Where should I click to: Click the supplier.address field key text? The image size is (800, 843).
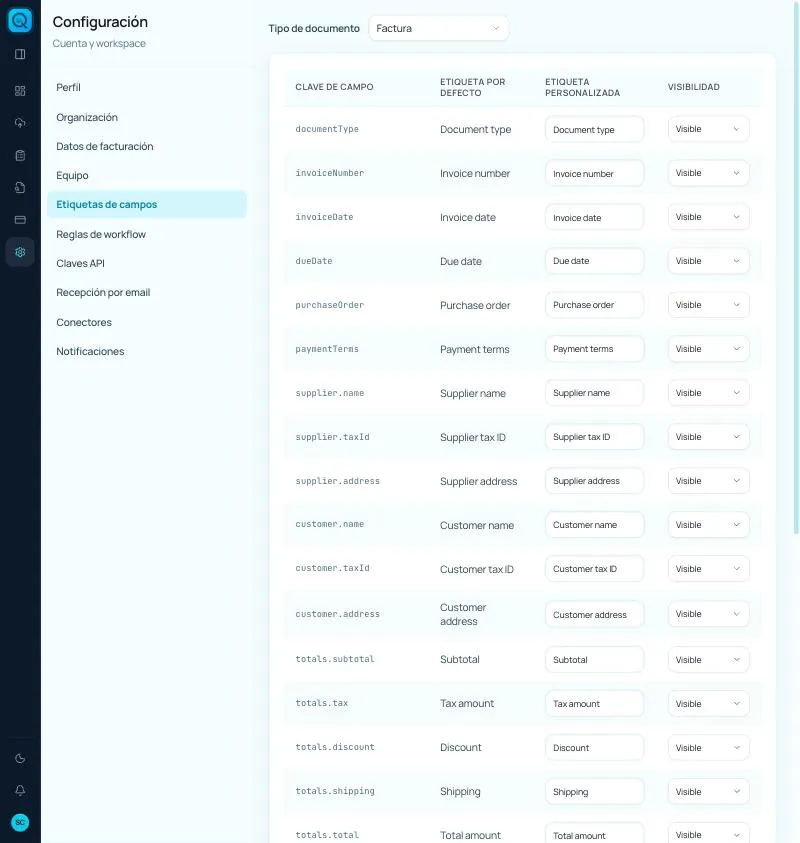pyautogui.click(x=338, y=481)
